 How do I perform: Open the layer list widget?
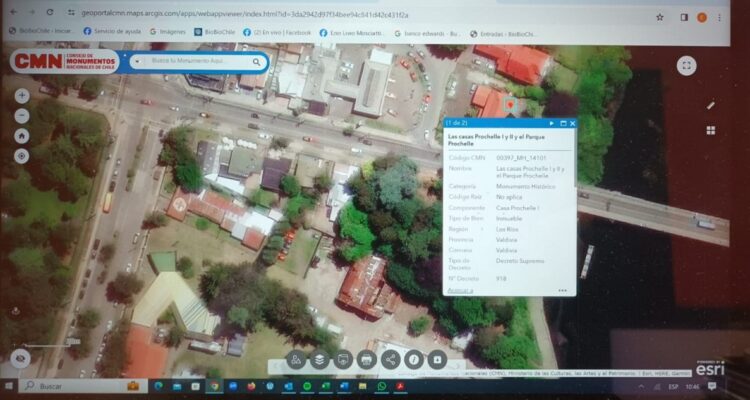[319, 359]
